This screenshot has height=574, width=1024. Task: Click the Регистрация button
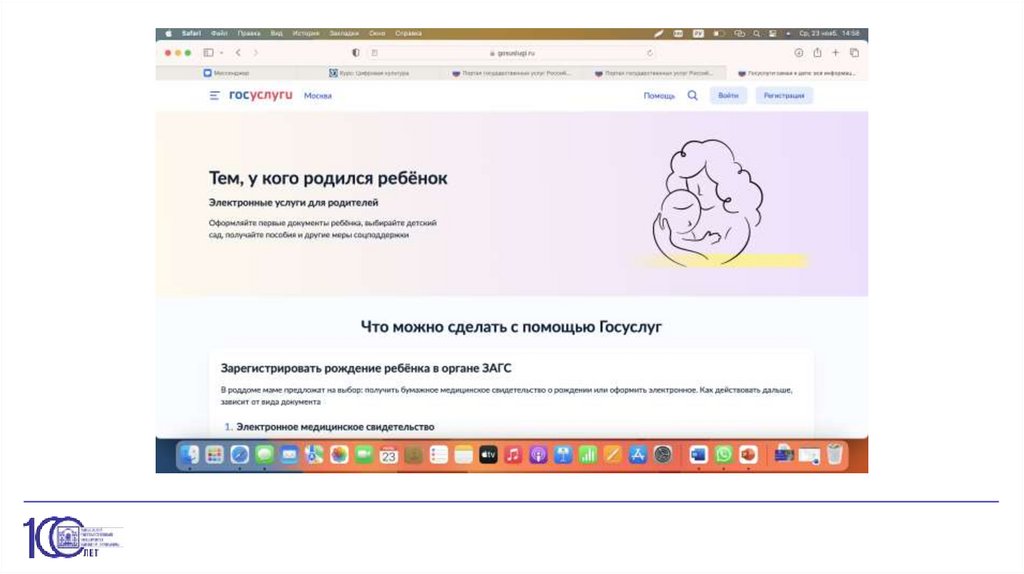[x=783, y=96]
